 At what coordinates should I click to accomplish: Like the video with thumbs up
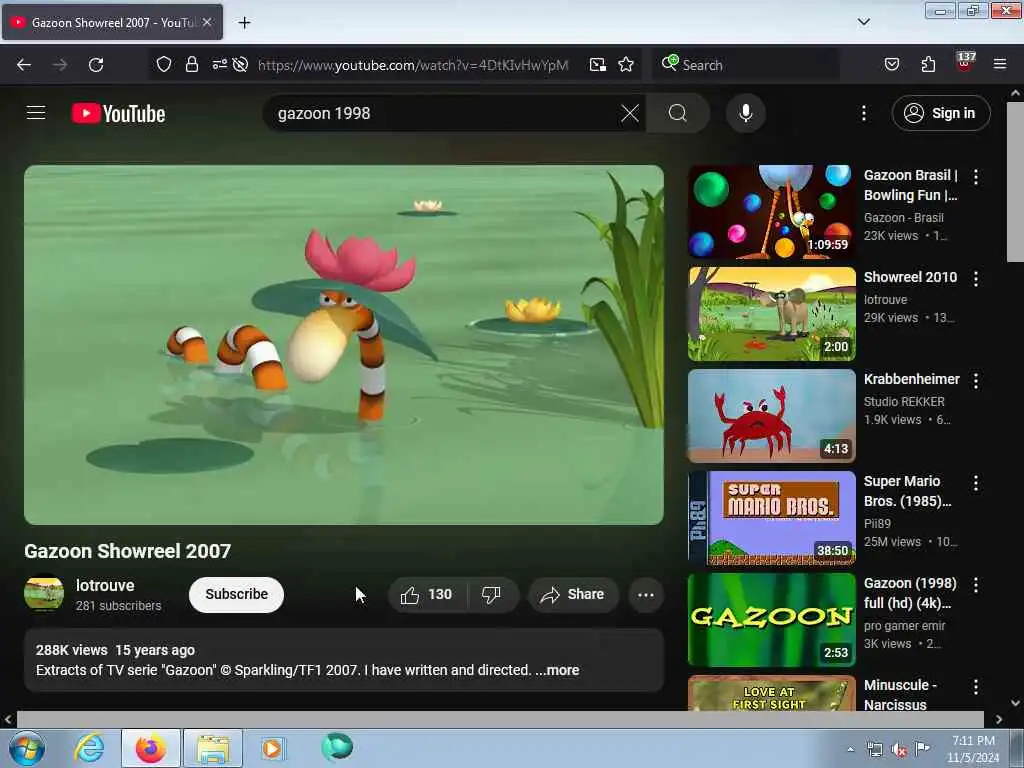click(x=426, y=595)
